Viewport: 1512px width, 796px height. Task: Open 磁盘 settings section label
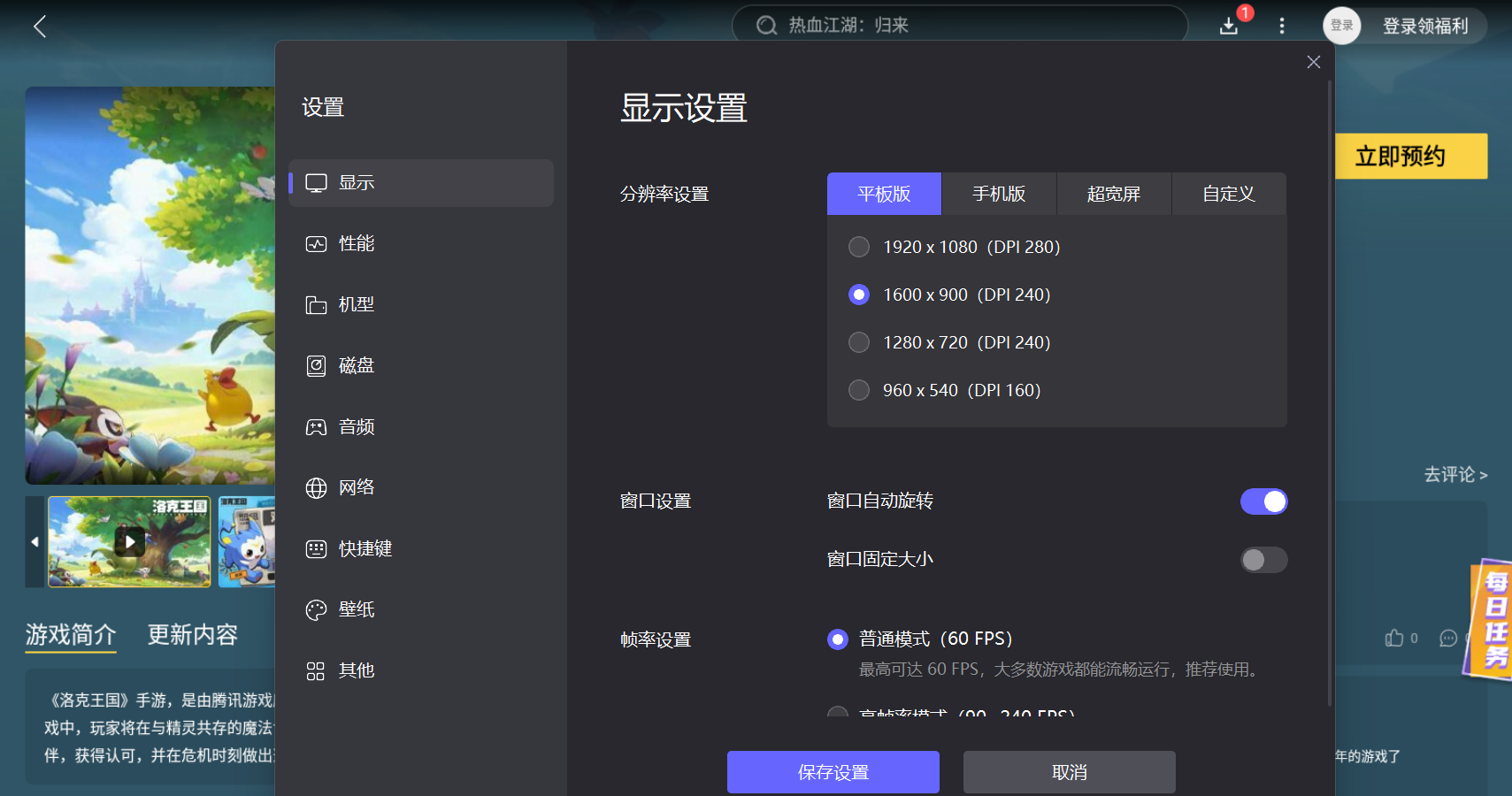357,366
